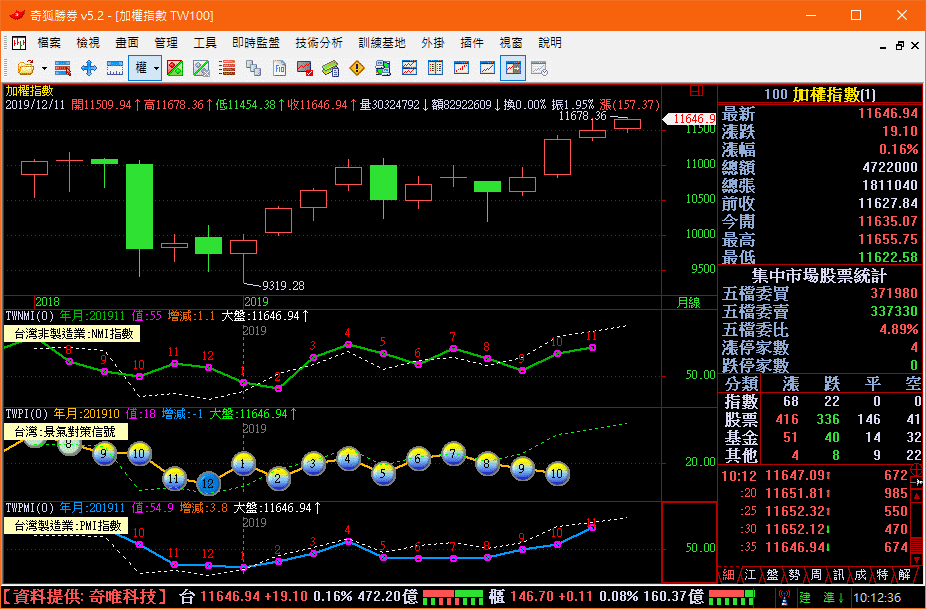This screenshot has height=609, width=926.
Task: Open the dropdown arrow next to 權
Action: [156, 69]
